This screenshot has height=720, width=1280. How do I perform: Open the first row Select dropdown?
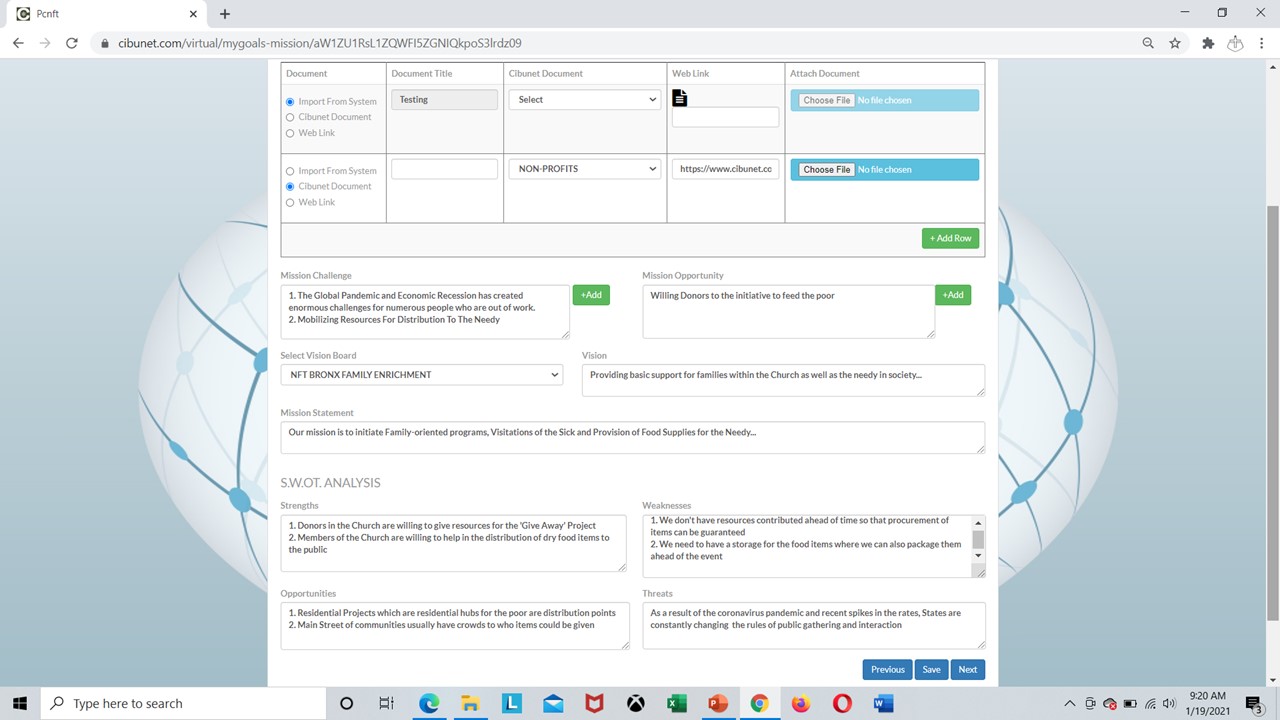click(x=585, y=100)
